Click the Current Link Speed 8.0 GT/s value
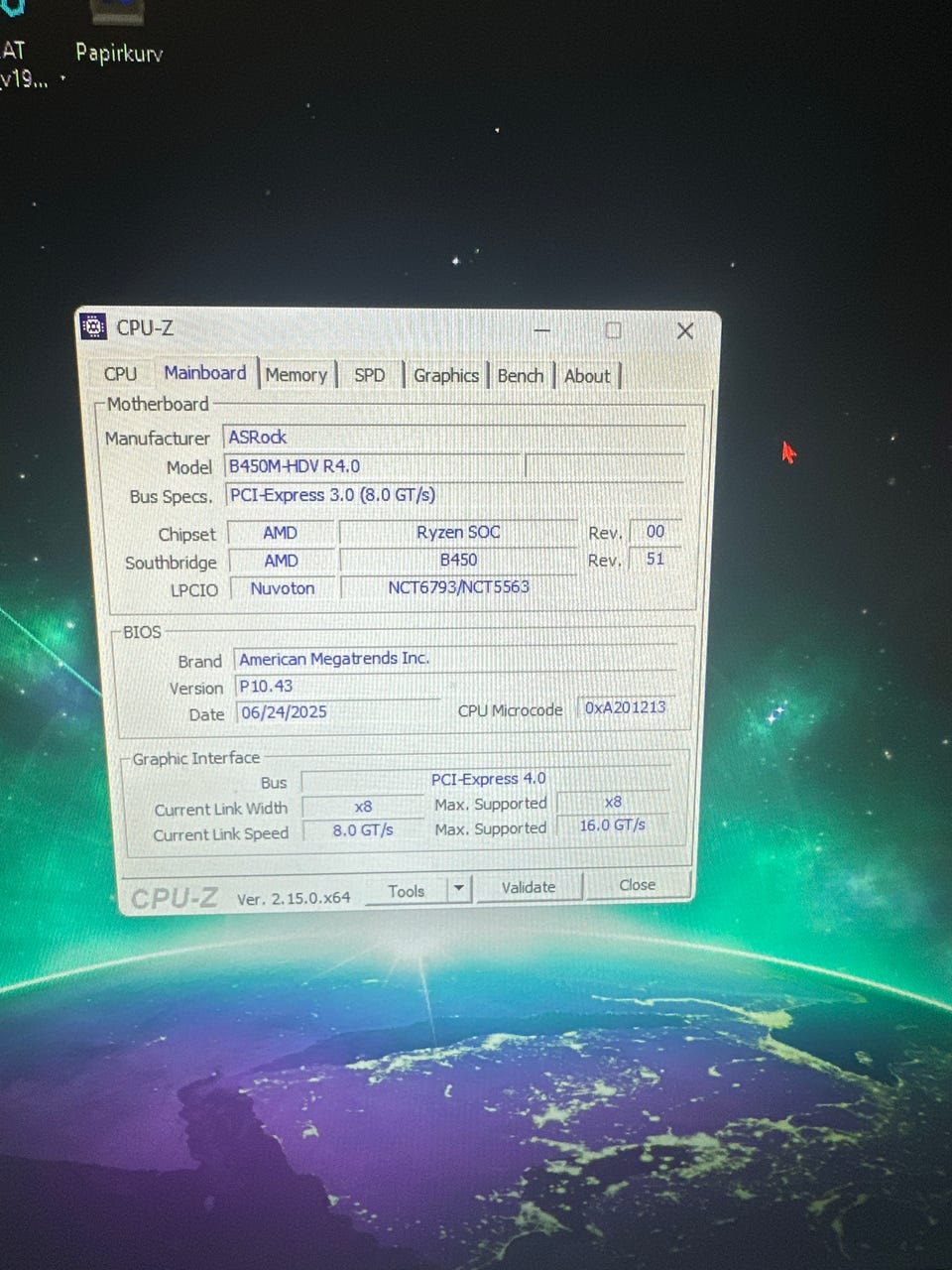The height and width of the screenshot is (1270, 952). coord(363,830)
